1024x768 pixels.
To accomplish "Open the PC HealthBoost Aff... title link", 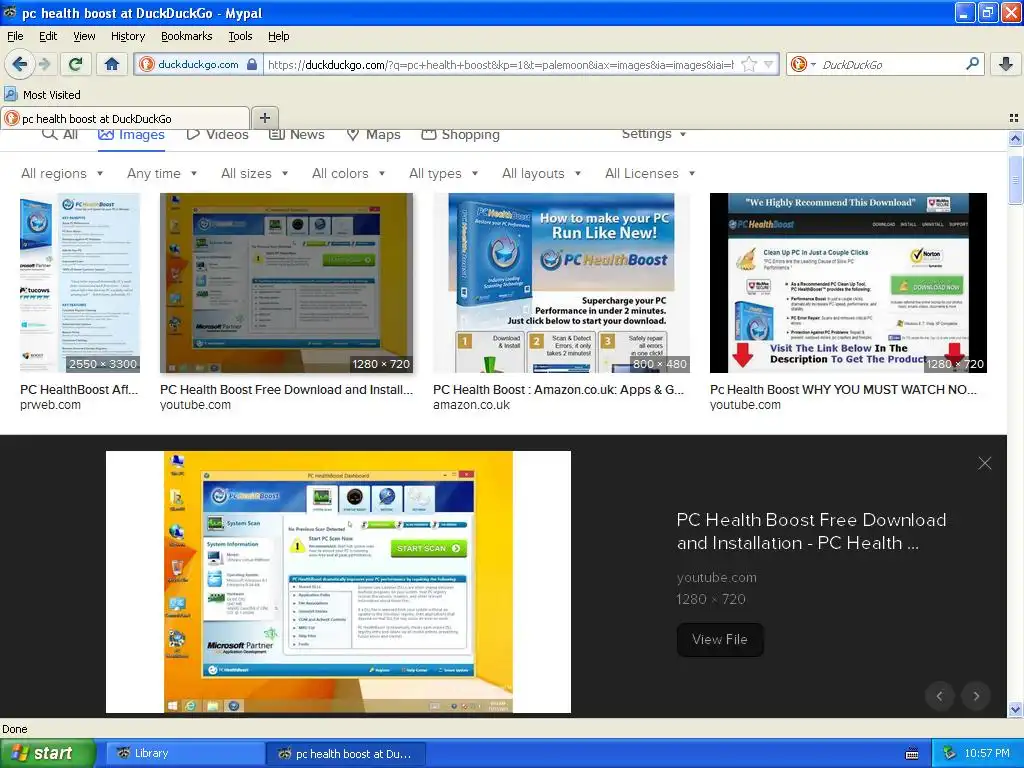I will coord(79,390).
